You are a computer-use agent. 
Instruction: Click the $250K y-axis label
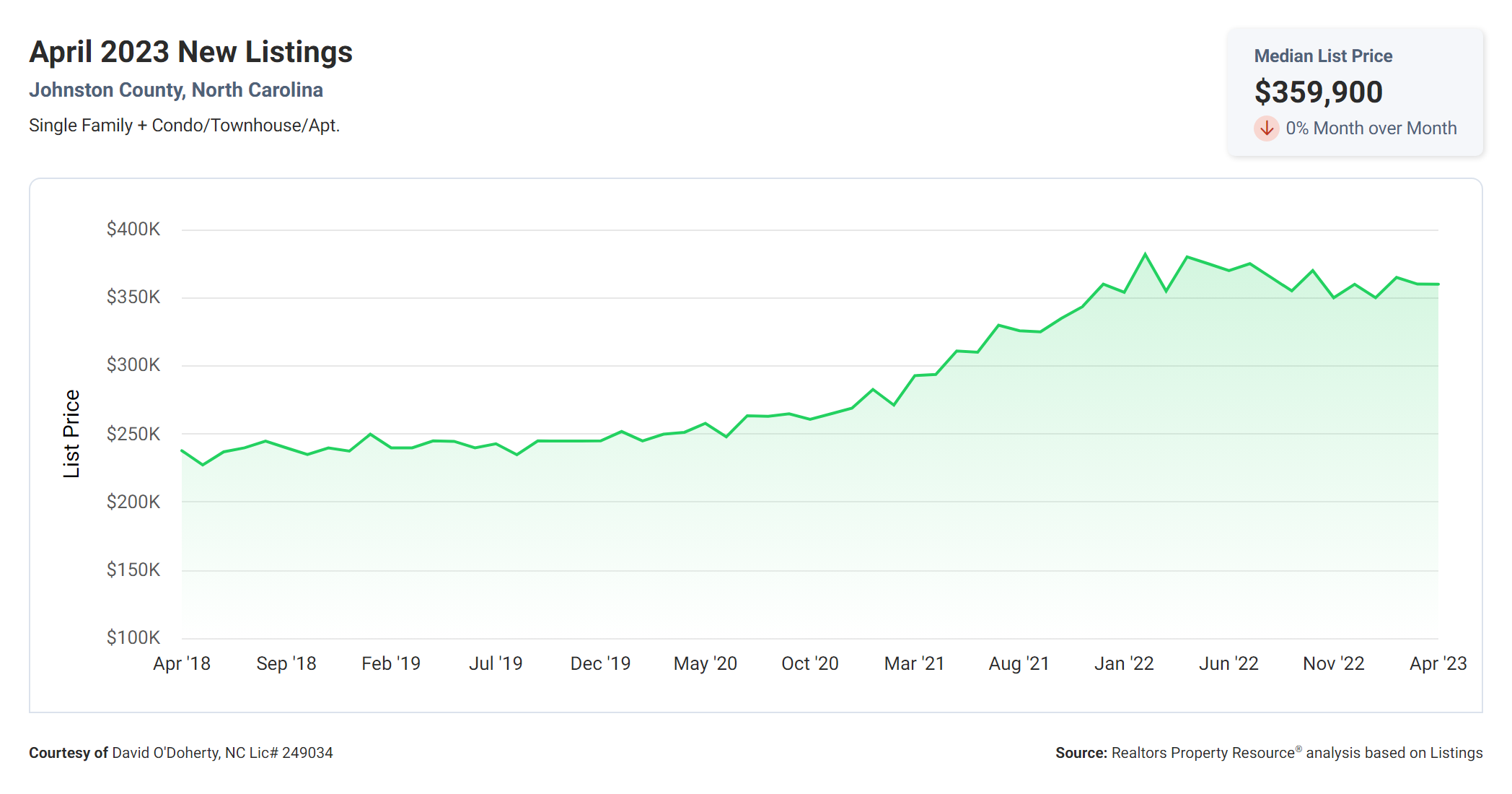pyautogui.click(x=133, y=434)
